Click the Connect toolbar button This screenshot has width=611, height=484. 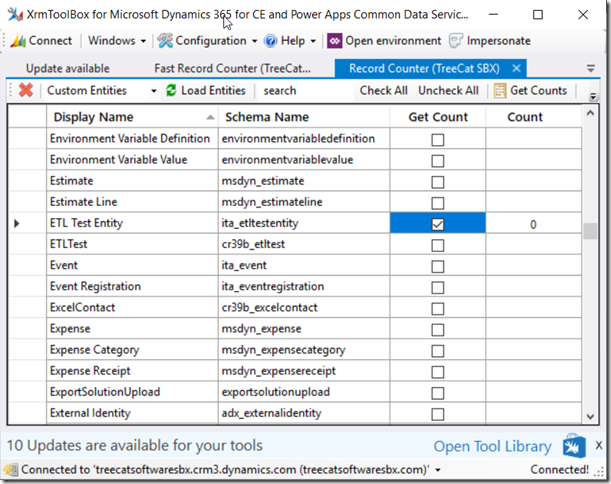pyautogui.click(x=41, y=41)
